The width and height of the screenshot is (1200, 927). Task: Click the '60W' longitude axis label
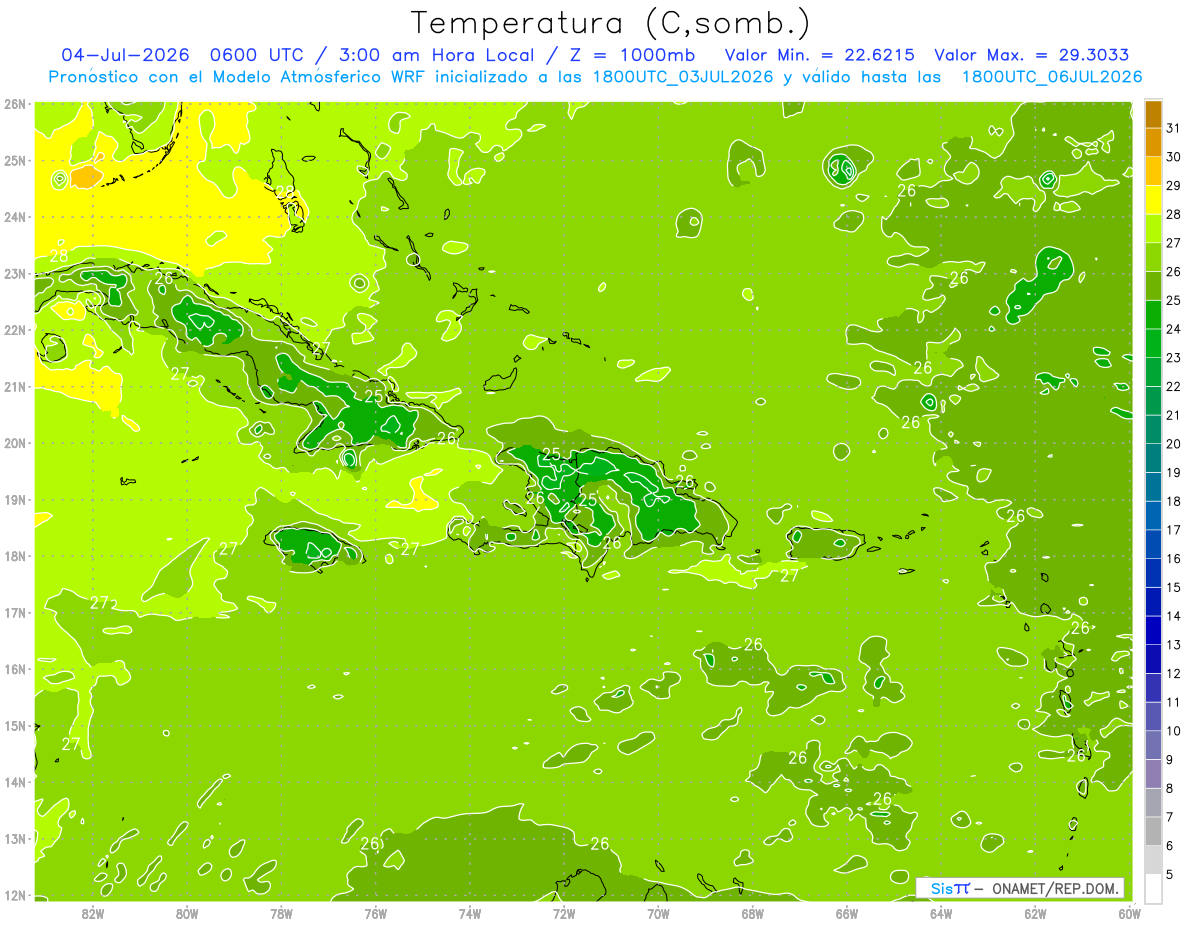(1130, 912)
